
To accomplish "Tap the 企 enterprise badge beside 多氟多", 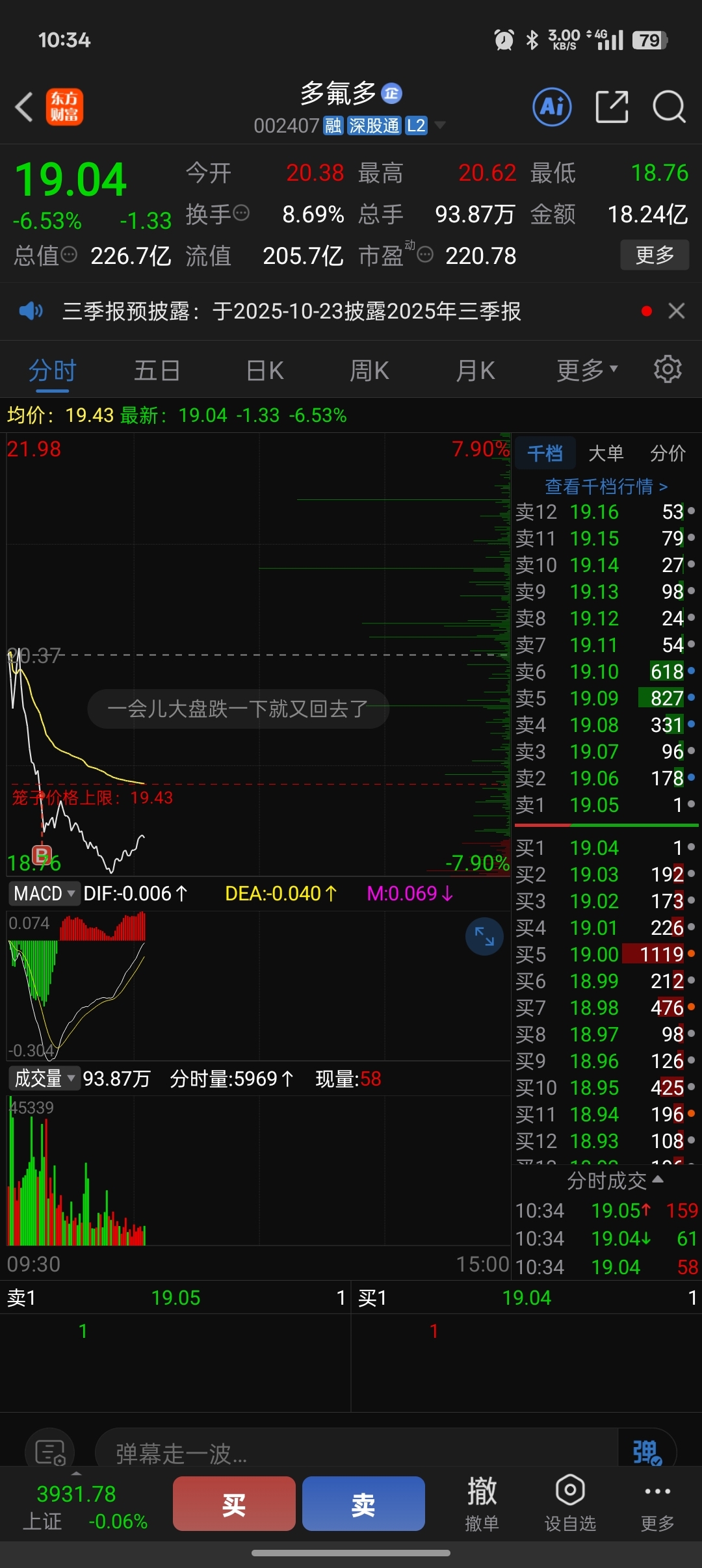I will (391, 94).
